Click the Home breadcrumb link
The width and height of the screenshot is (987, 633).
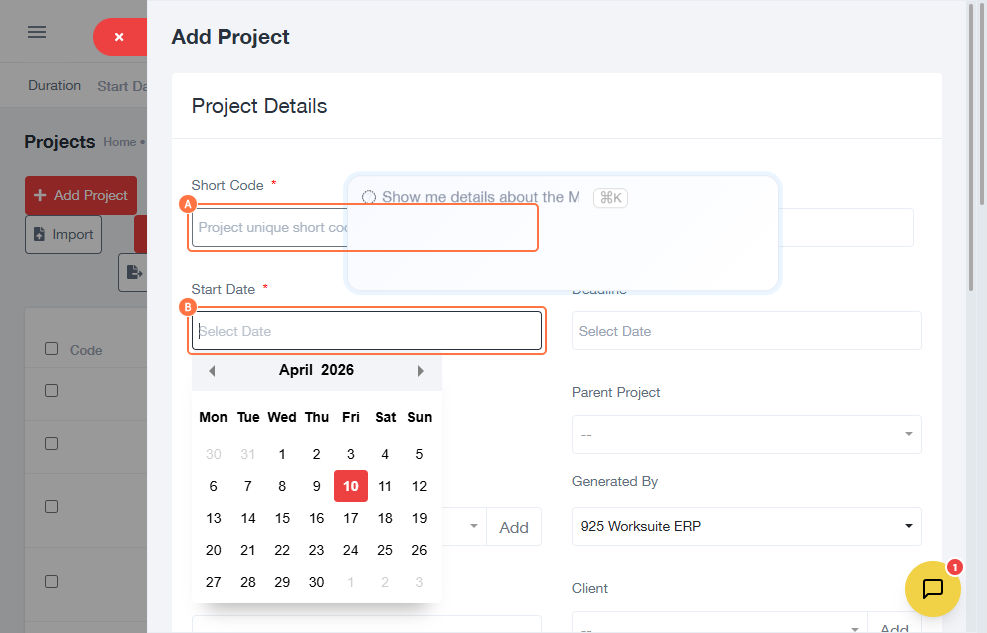point(119,142)
